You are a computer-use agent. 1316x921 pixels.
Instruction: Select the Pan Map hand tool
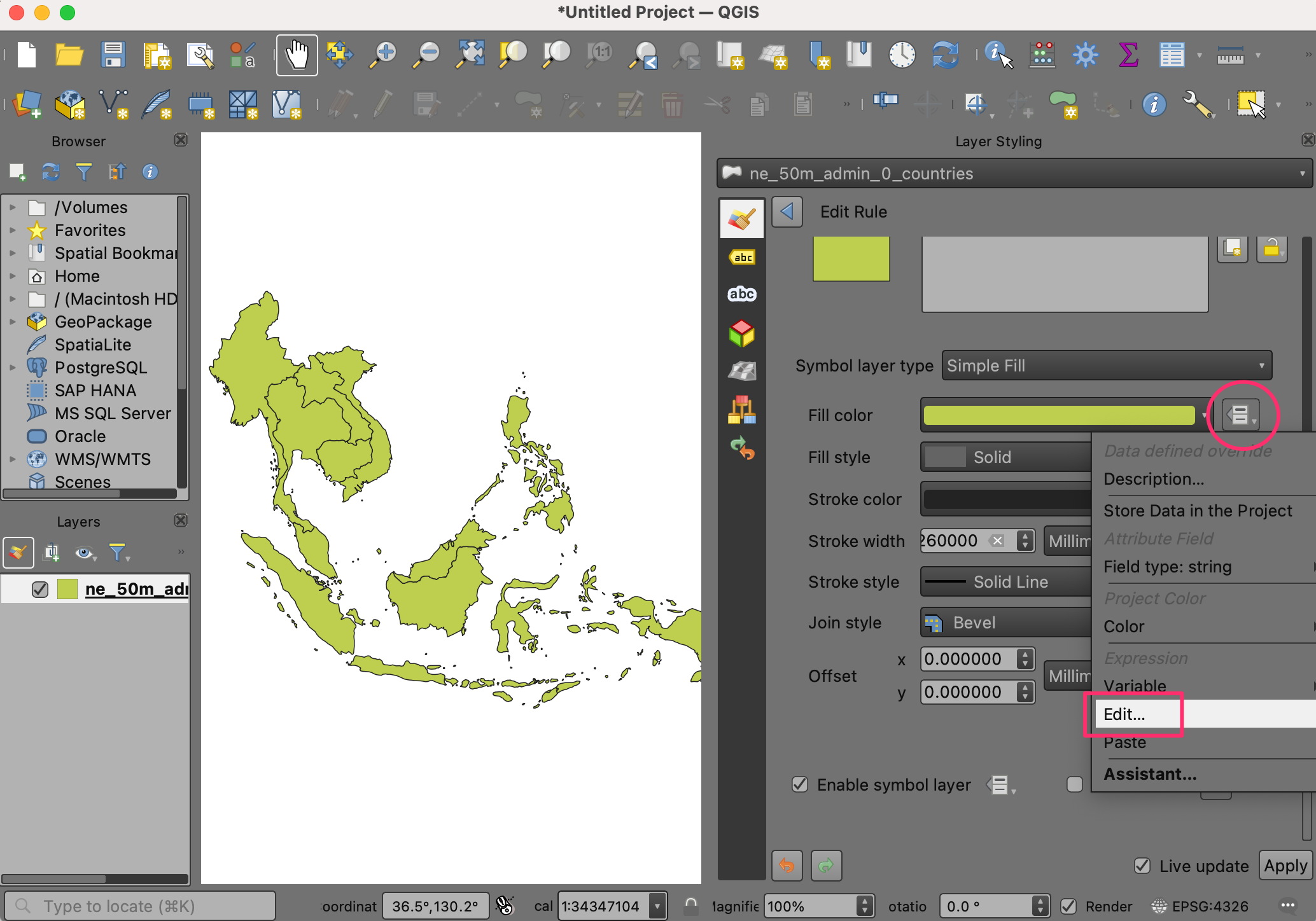coord(297,55)
